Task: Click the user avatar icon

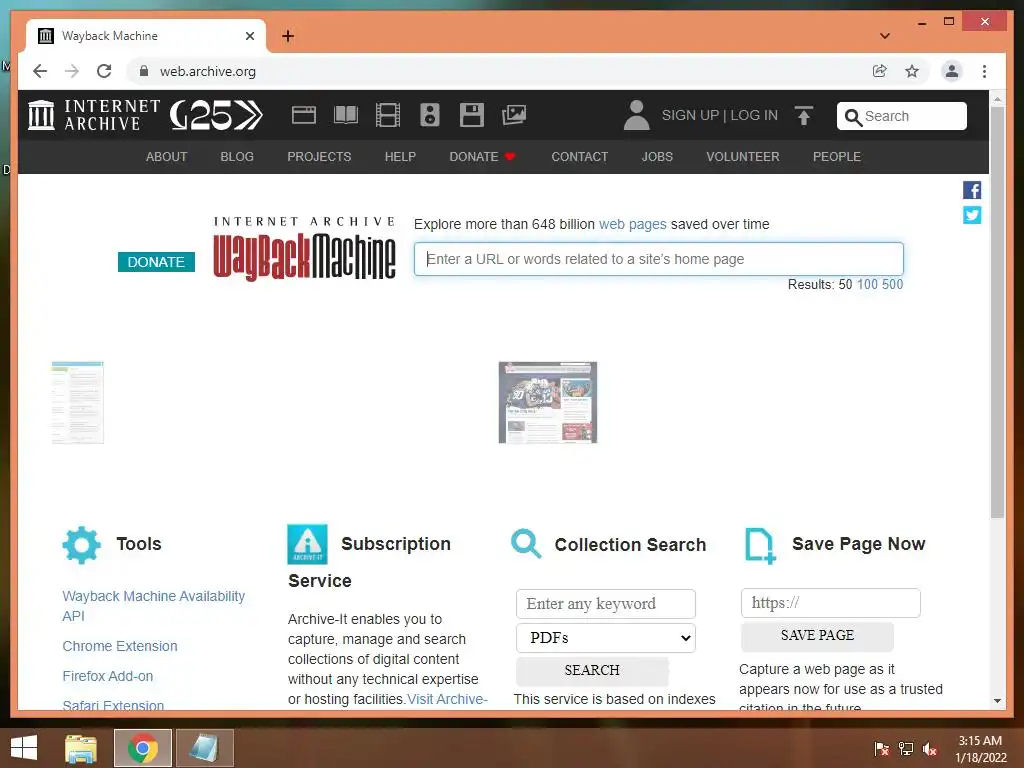Action: 636,115
